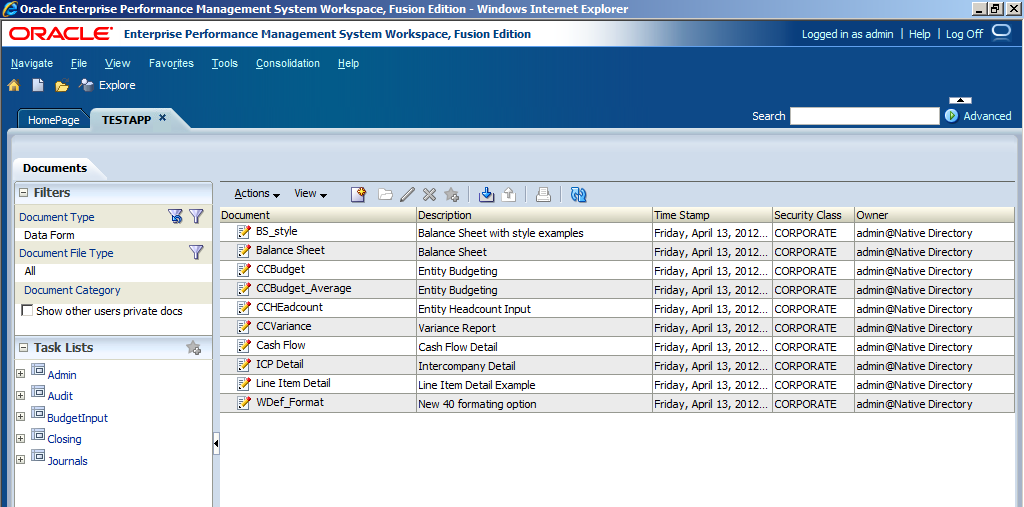Expand the Journals task list node
Viewport: 1024px width, 507px height.
(20, 460)
